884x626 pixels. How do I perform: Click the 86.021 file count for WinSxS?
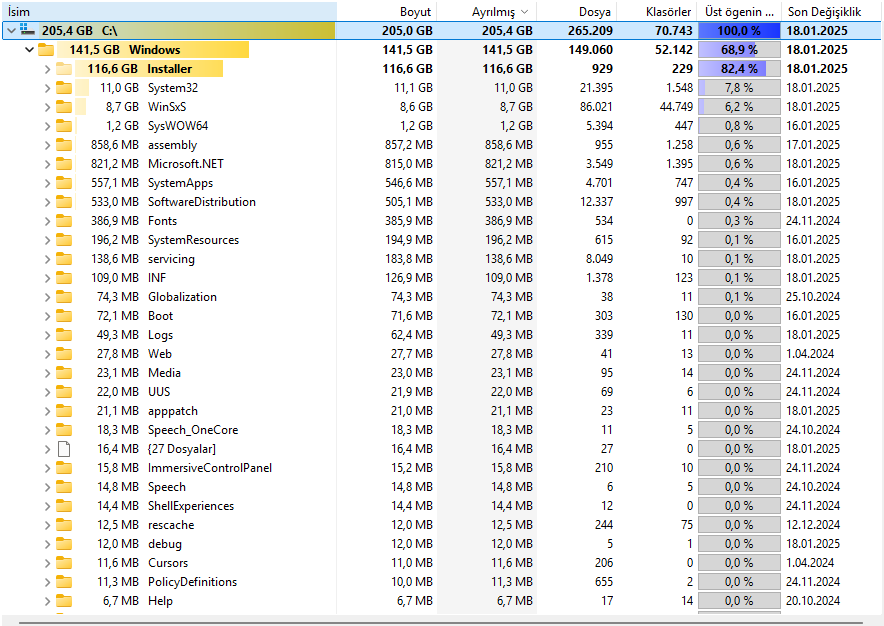point(596,107)
